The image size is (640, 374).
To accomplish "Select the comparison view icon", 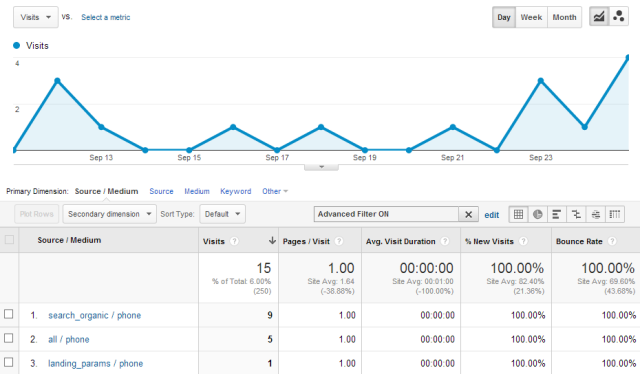I will (576, 214).
